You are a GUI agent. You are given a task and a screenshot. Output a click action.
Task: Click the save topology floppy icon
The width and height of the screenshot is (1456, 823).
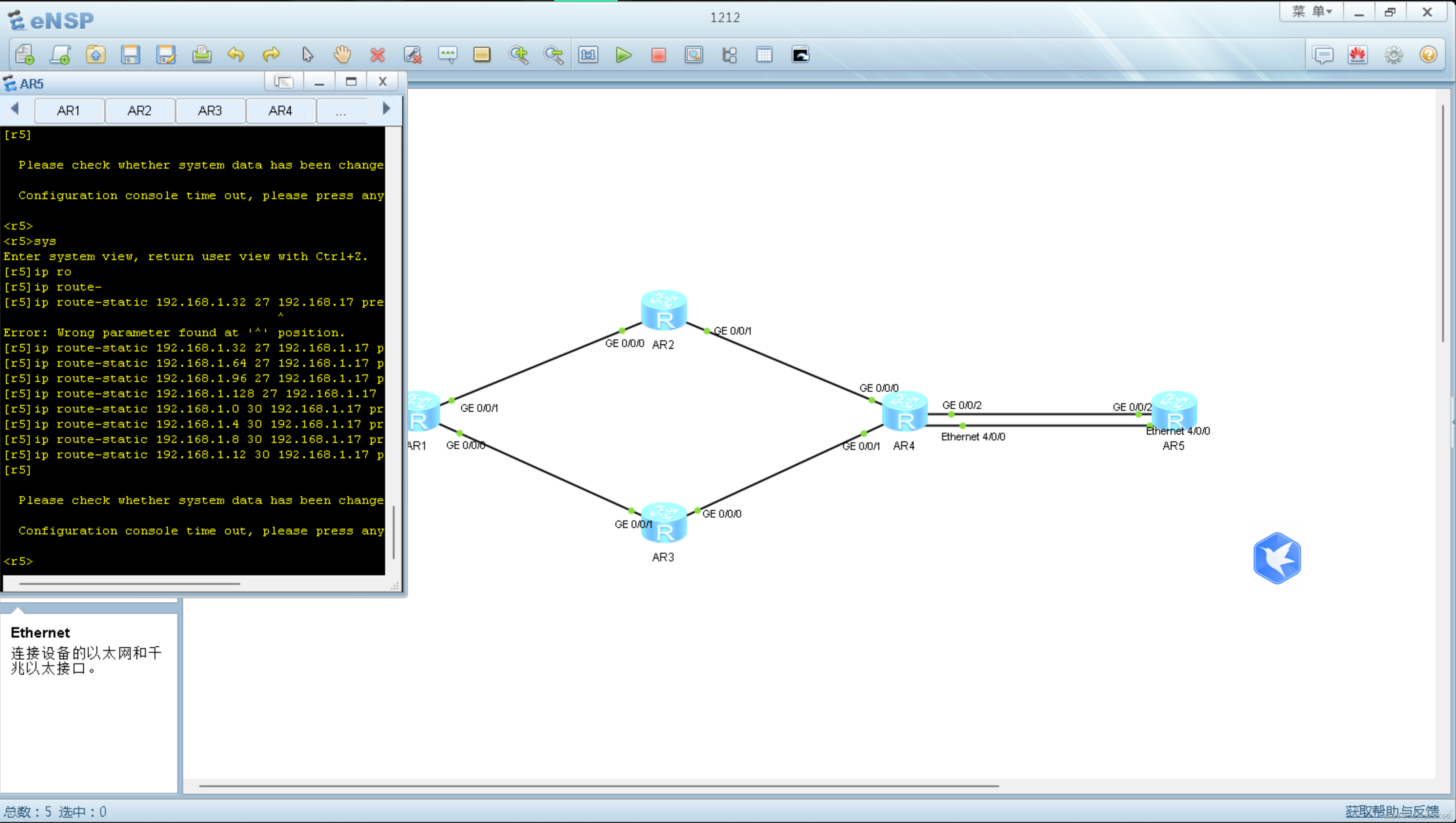coord(131,55)
